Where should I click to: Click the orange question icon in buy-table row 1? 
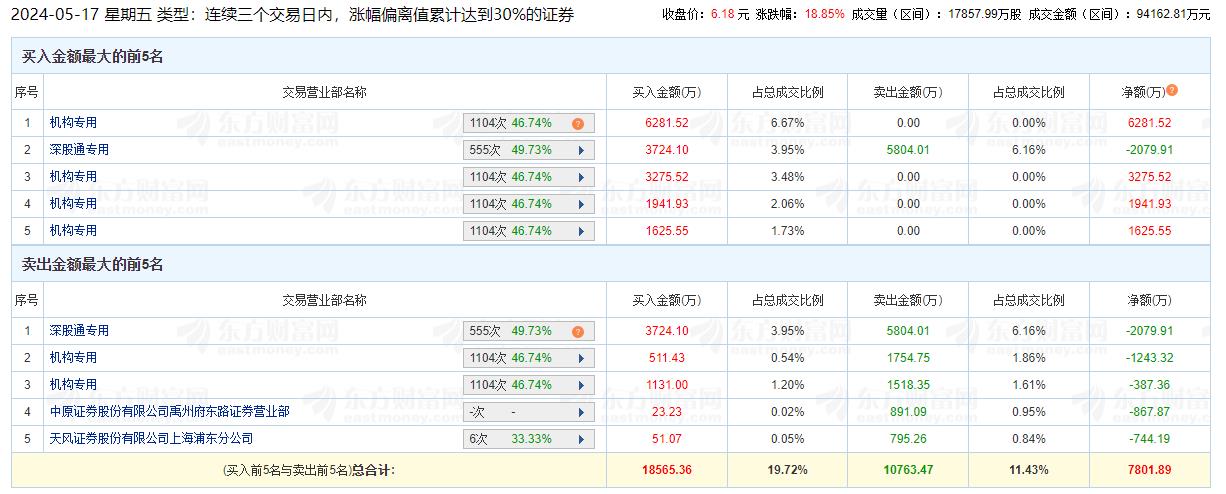[x=577, y=124]
